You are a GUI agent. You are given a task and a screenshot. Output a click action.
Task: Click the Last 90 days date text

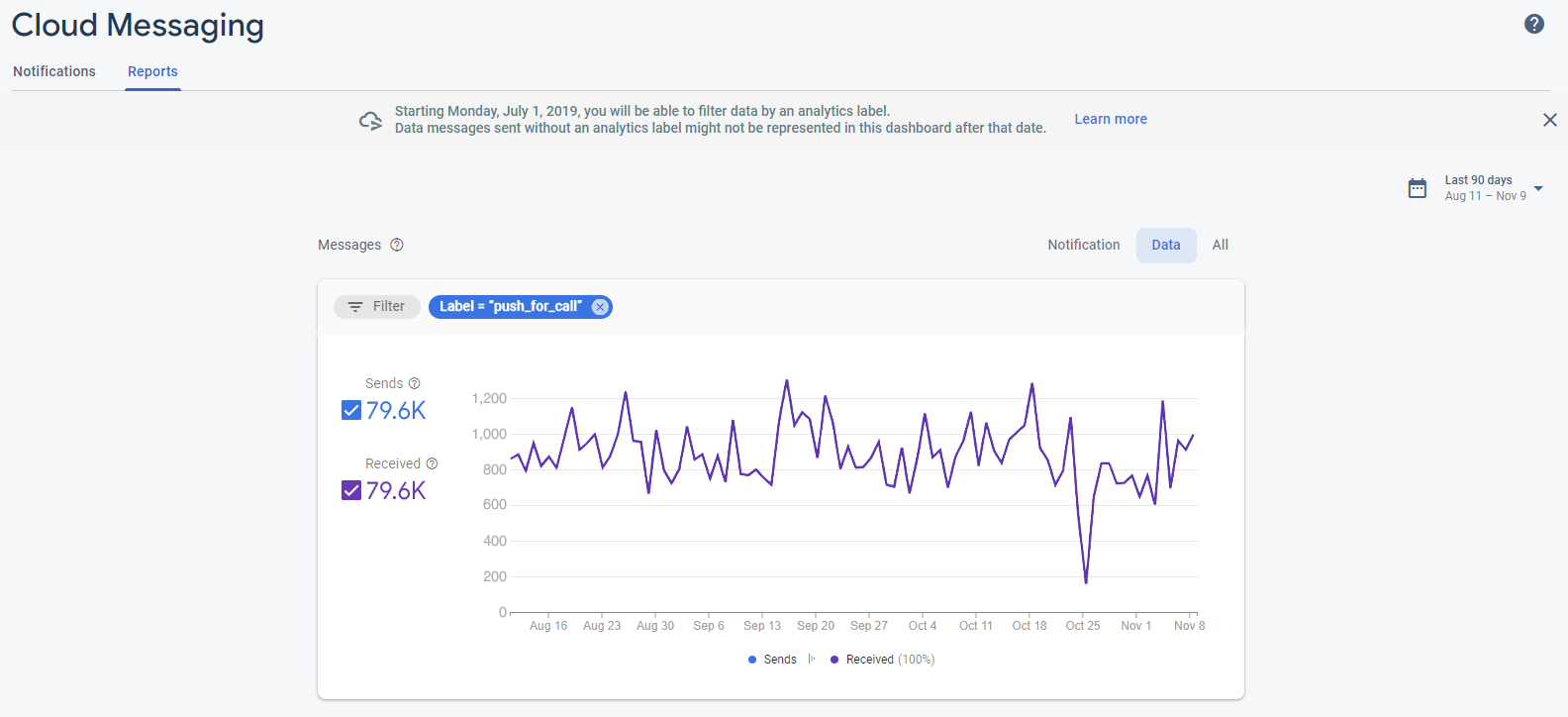click(1478, 180)
